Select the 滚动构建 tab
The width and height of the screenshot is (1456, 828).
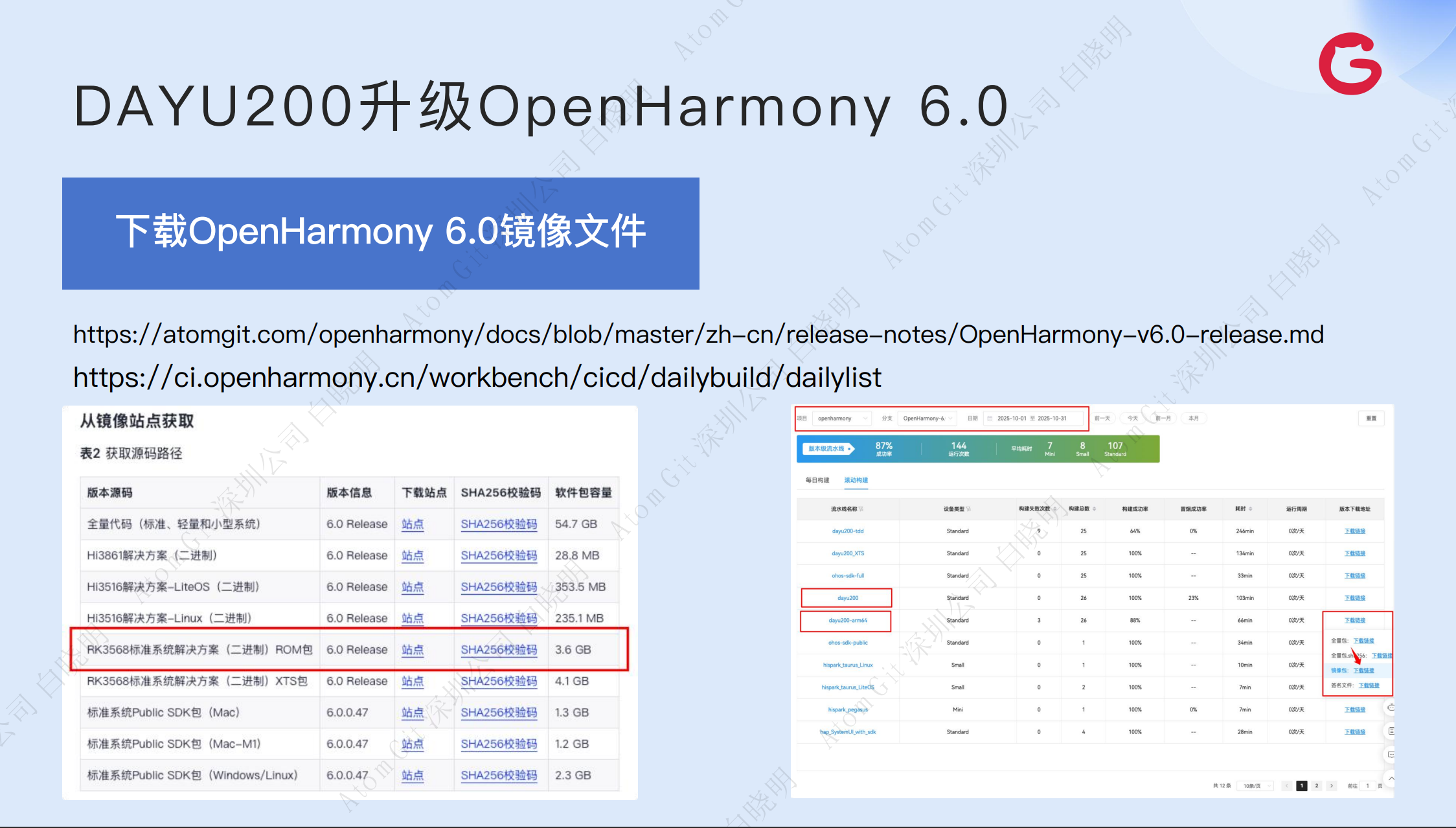click(856, 480)
